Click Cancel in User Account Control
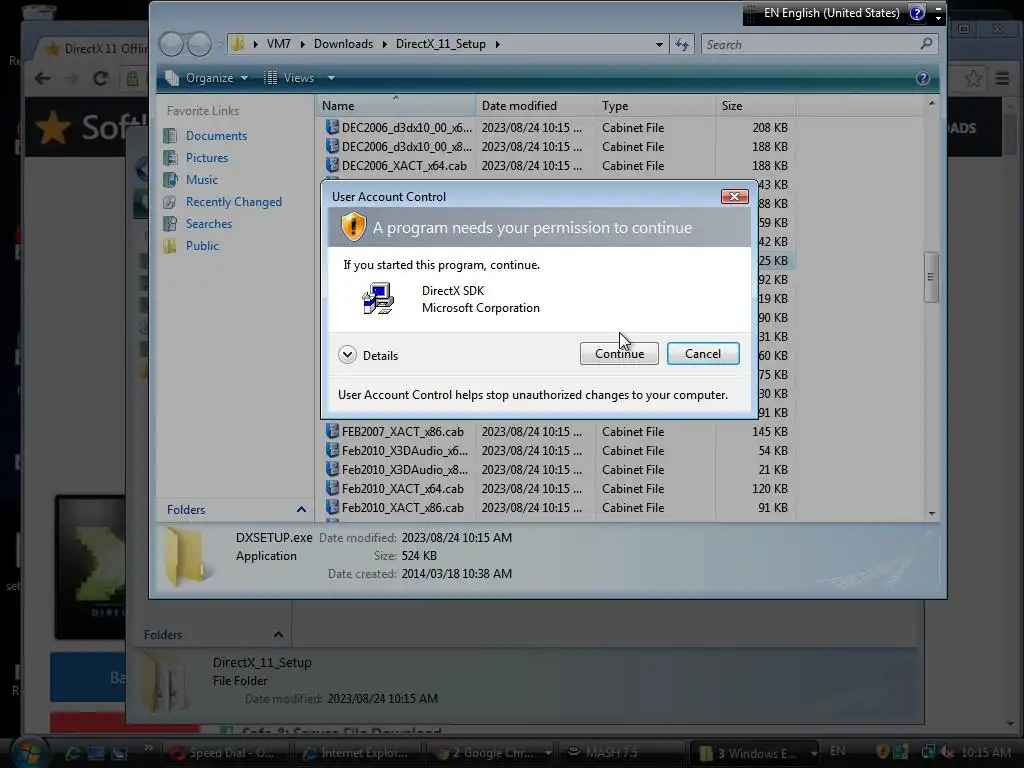Screen dimensions: 1024x768 703,353
